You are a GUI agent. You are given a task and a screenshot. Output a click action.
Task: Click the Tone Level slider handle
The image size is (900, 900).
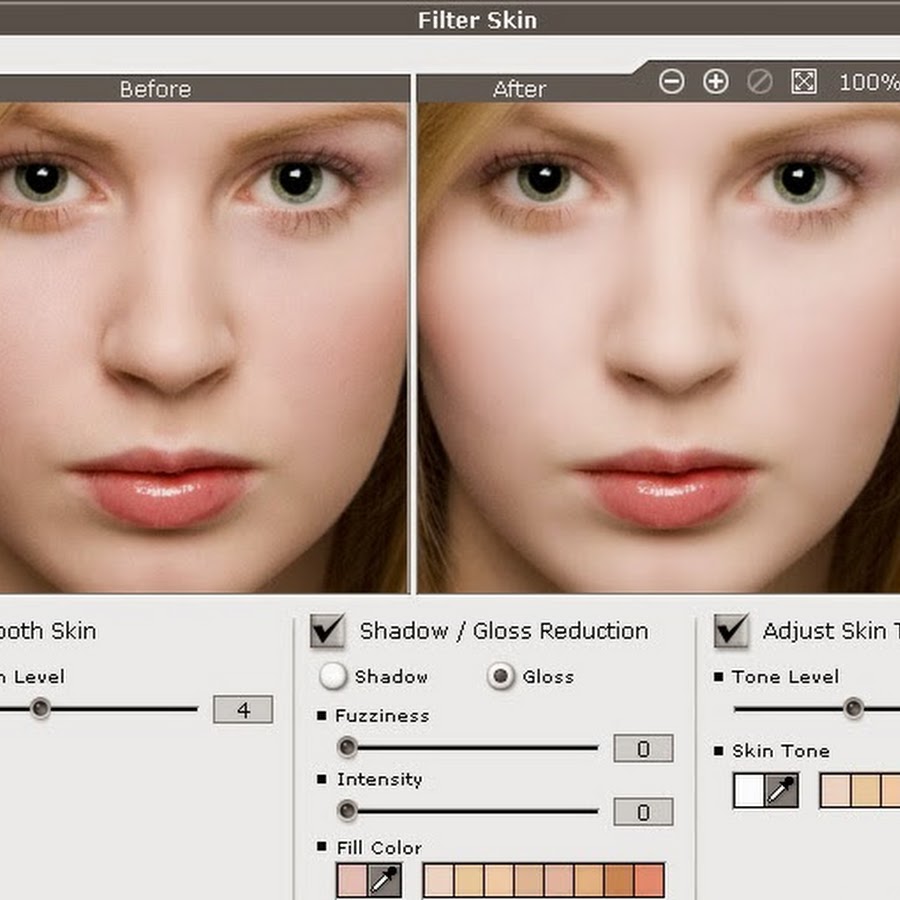pos(854,708)
